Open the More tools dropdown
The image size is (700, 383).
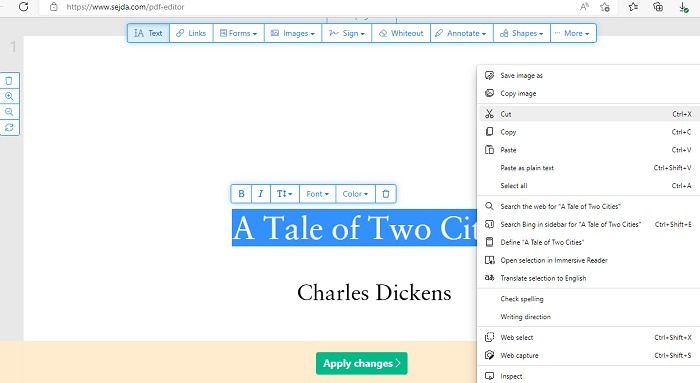pos(573,33)
